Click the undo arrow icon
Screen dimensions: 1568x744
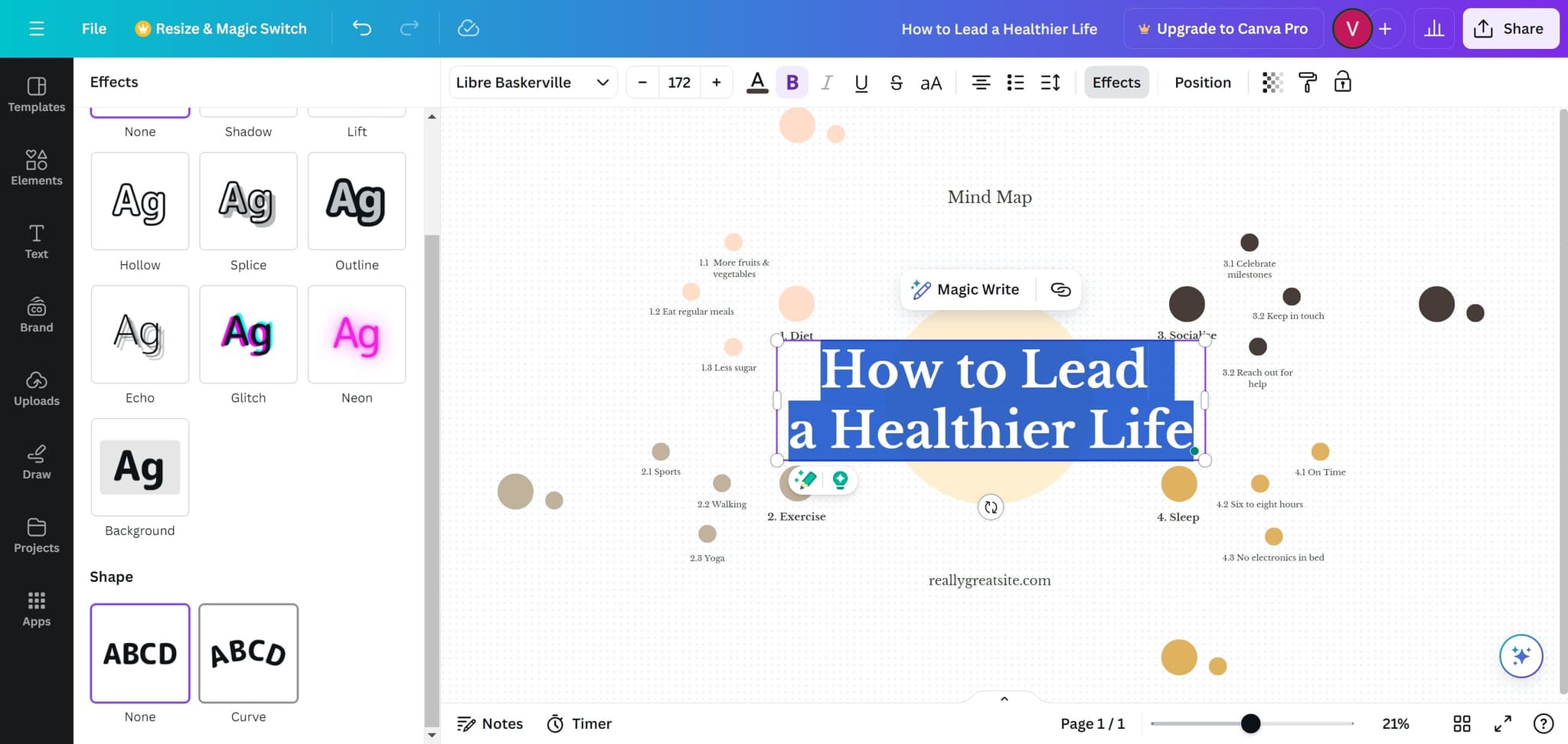(361, 28)
